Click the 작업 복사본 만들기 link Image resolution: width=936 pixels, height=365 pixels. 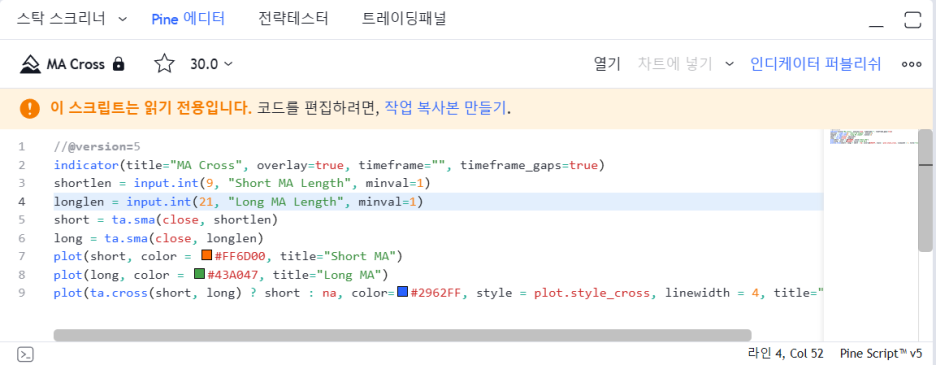445,108
